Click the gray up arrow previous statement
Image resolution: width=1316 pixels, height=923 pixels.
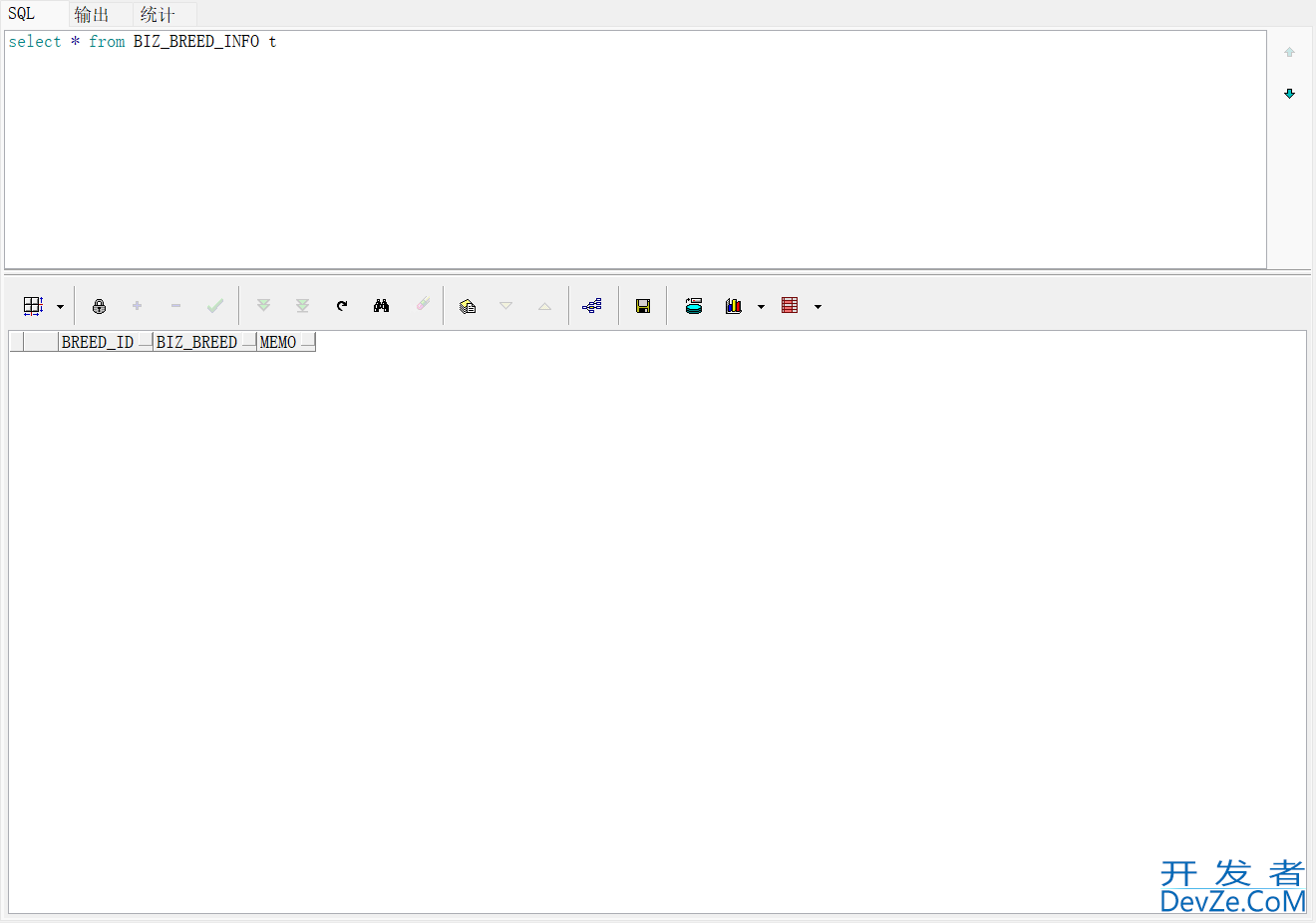click(x=1289, y=52)
